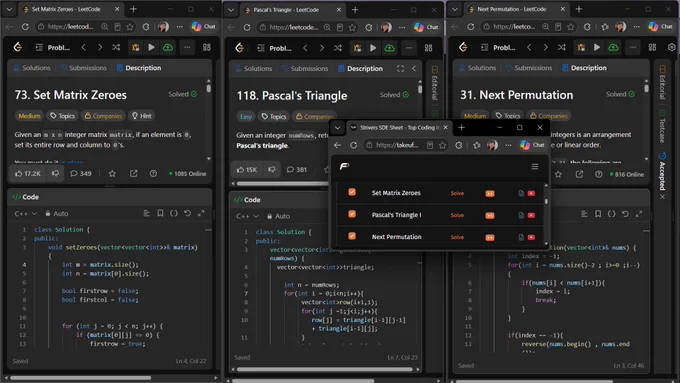Star the Set Matrix Zeroes problem
Image resolution: width=680 pixels, height=383 pixels.
point(112,173)
